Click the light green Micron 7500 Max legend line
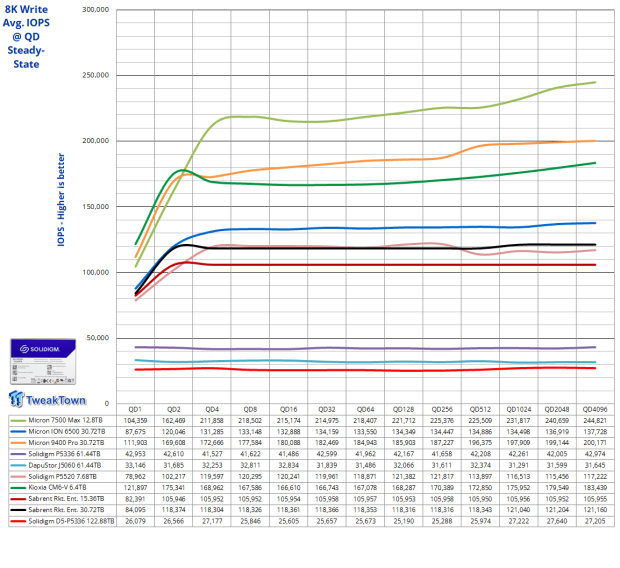This screenshot has width=620, height=568. click(x=19, y=420)
